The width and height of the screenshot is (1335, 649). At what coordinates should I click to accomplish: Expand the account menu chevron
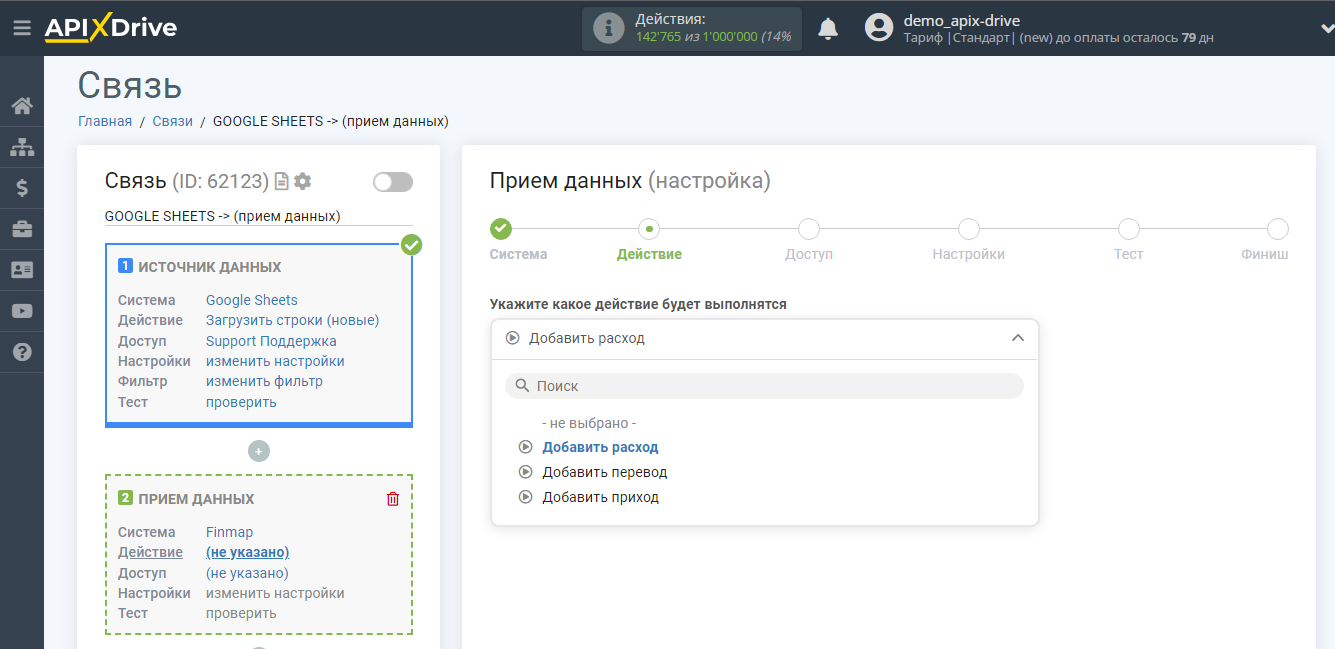point(1326,29)
